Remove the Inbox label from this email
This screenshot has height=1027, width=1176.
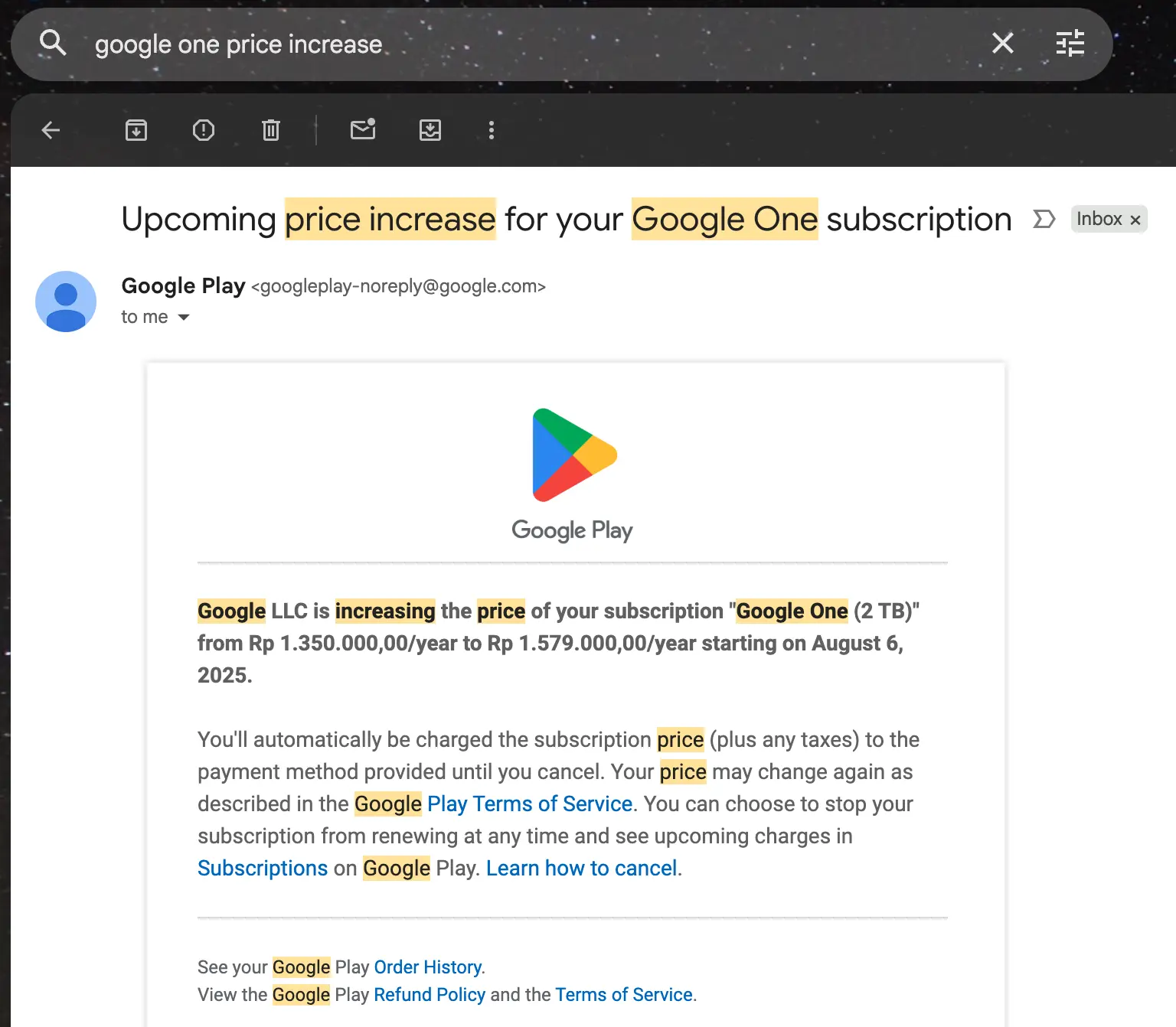point(1134,220)
